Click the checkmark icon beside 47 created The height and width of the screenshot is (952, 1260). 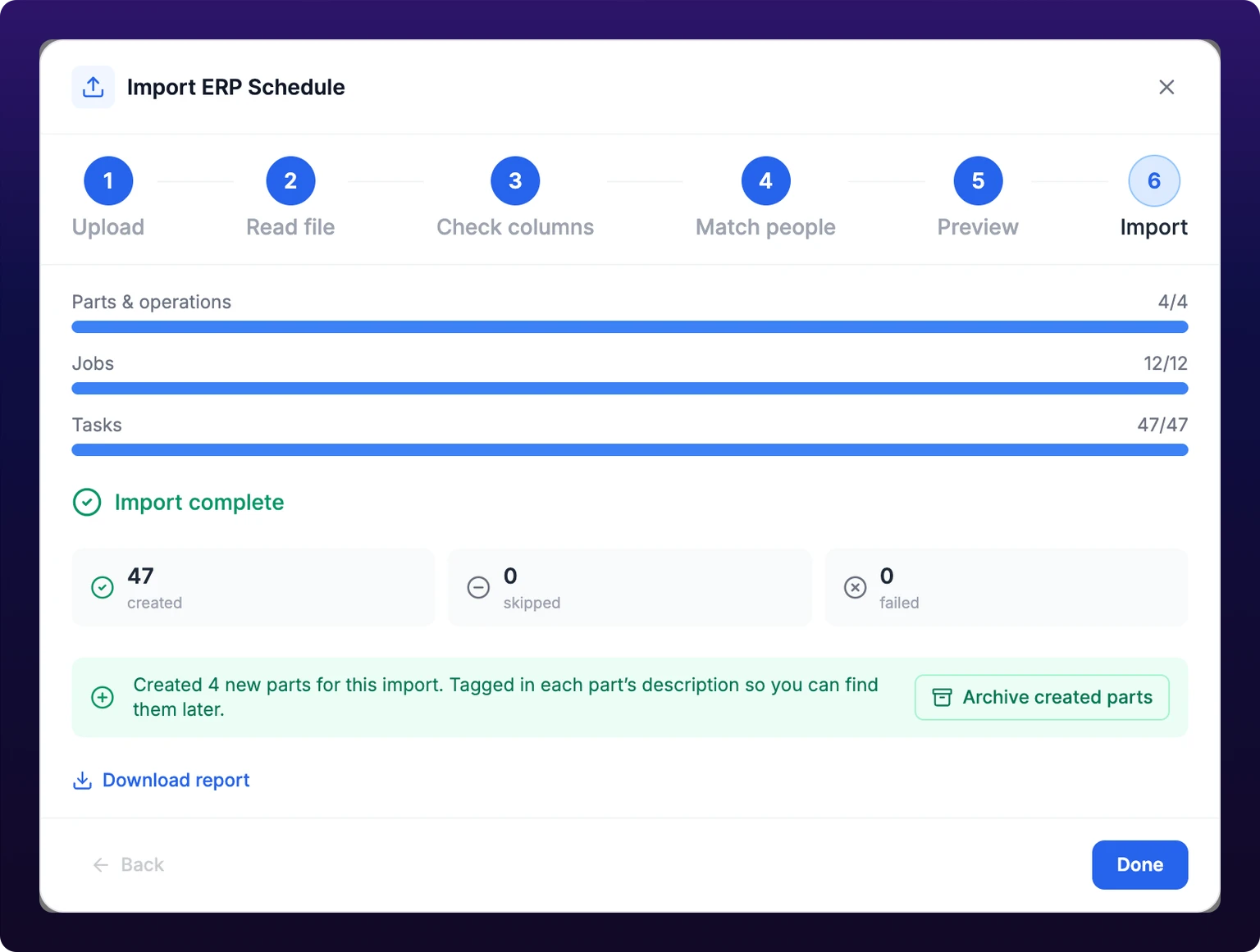[103, 587]
